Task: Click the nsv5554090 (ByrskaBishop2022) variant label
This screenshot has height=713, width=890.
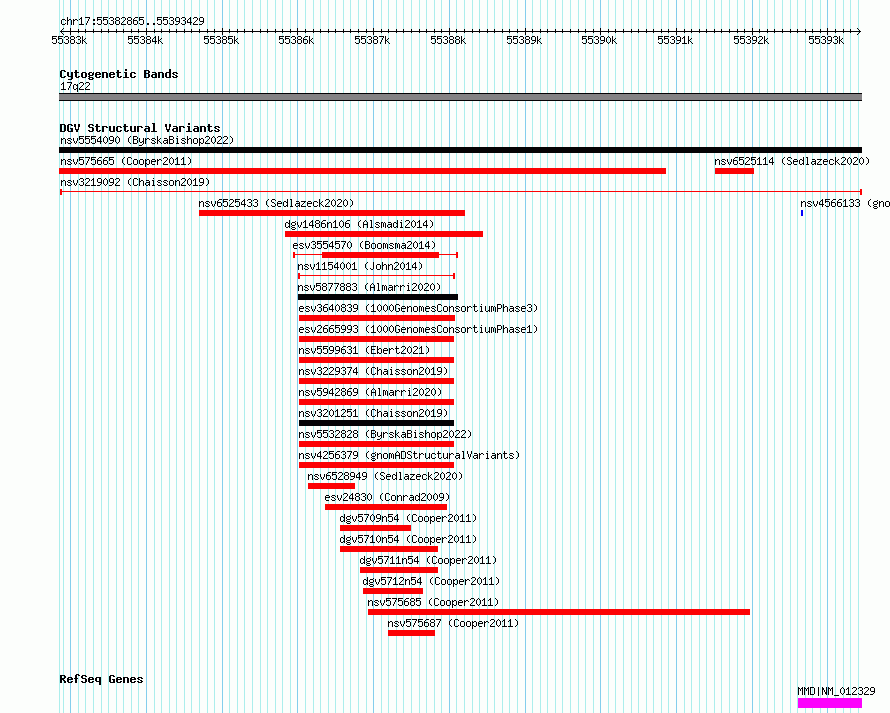Action: click(x=147, y=140)
